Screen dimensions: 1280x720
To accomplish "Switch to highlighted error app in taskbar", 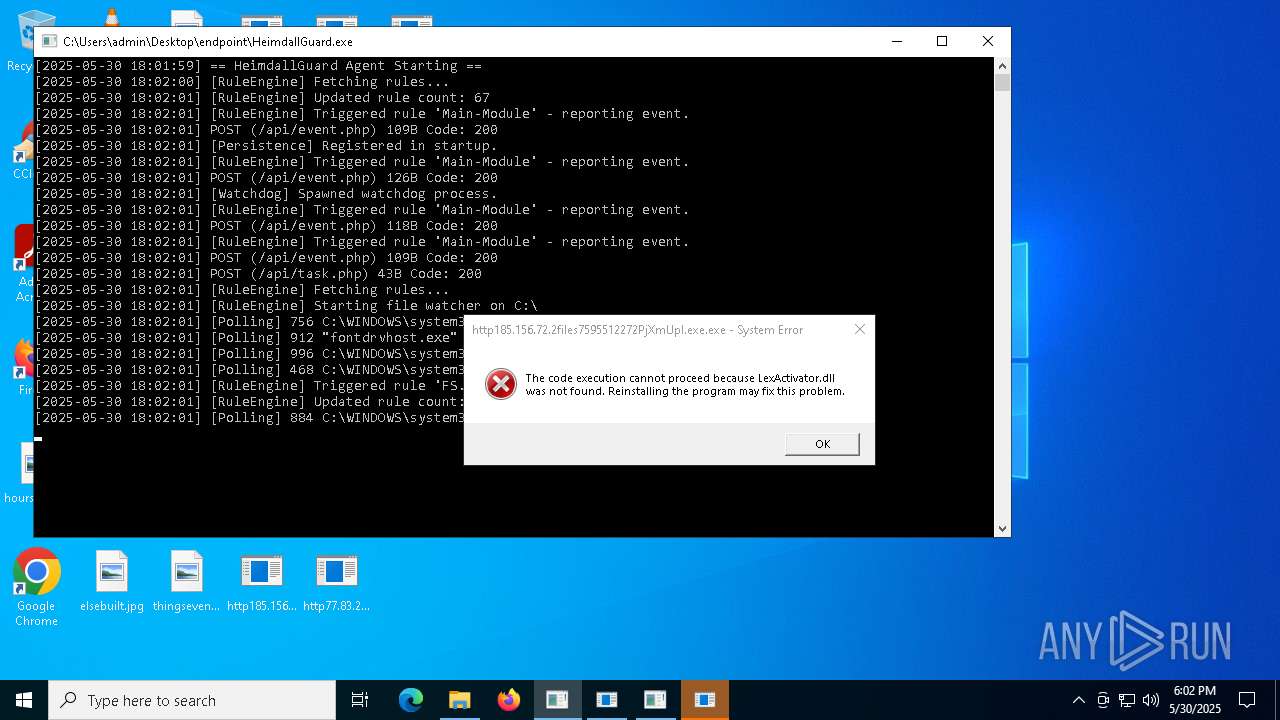I will point(704,700).
